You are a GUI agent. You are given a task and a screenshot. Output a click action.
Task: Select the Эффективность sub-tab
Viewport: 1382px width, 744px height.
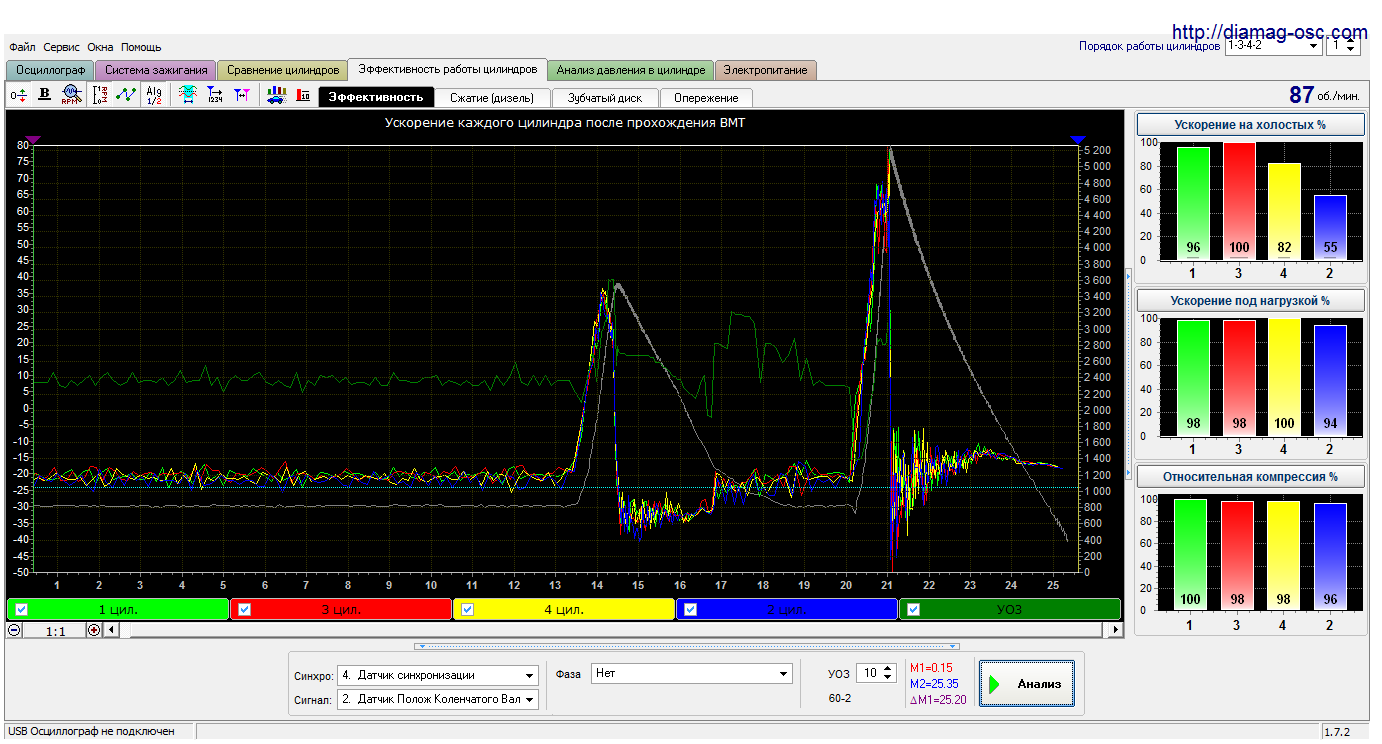pos(376,98)
